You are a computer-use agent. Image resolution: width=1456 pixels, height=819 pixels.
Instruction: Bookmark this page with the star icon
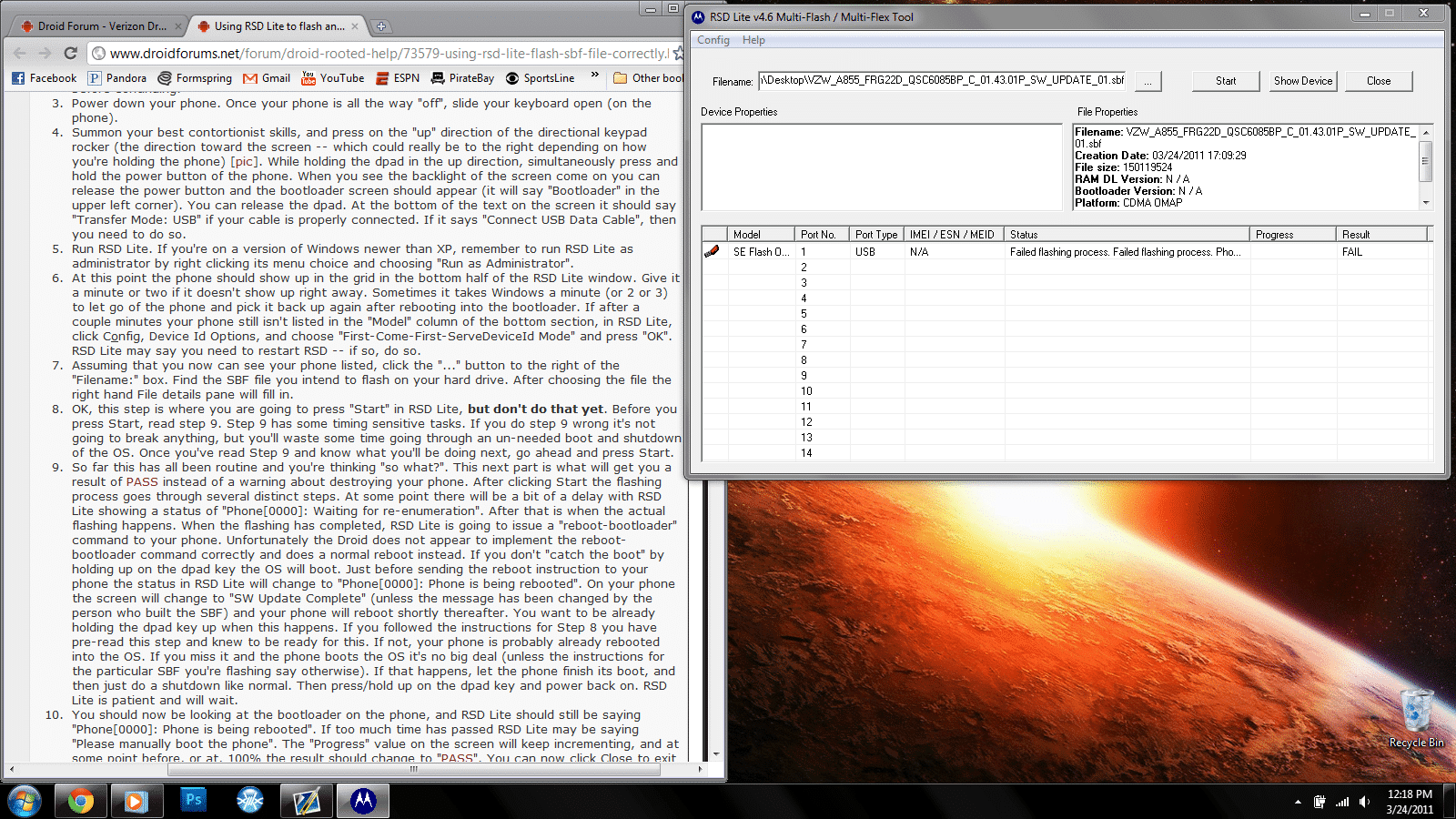click(x=678, y=53)
